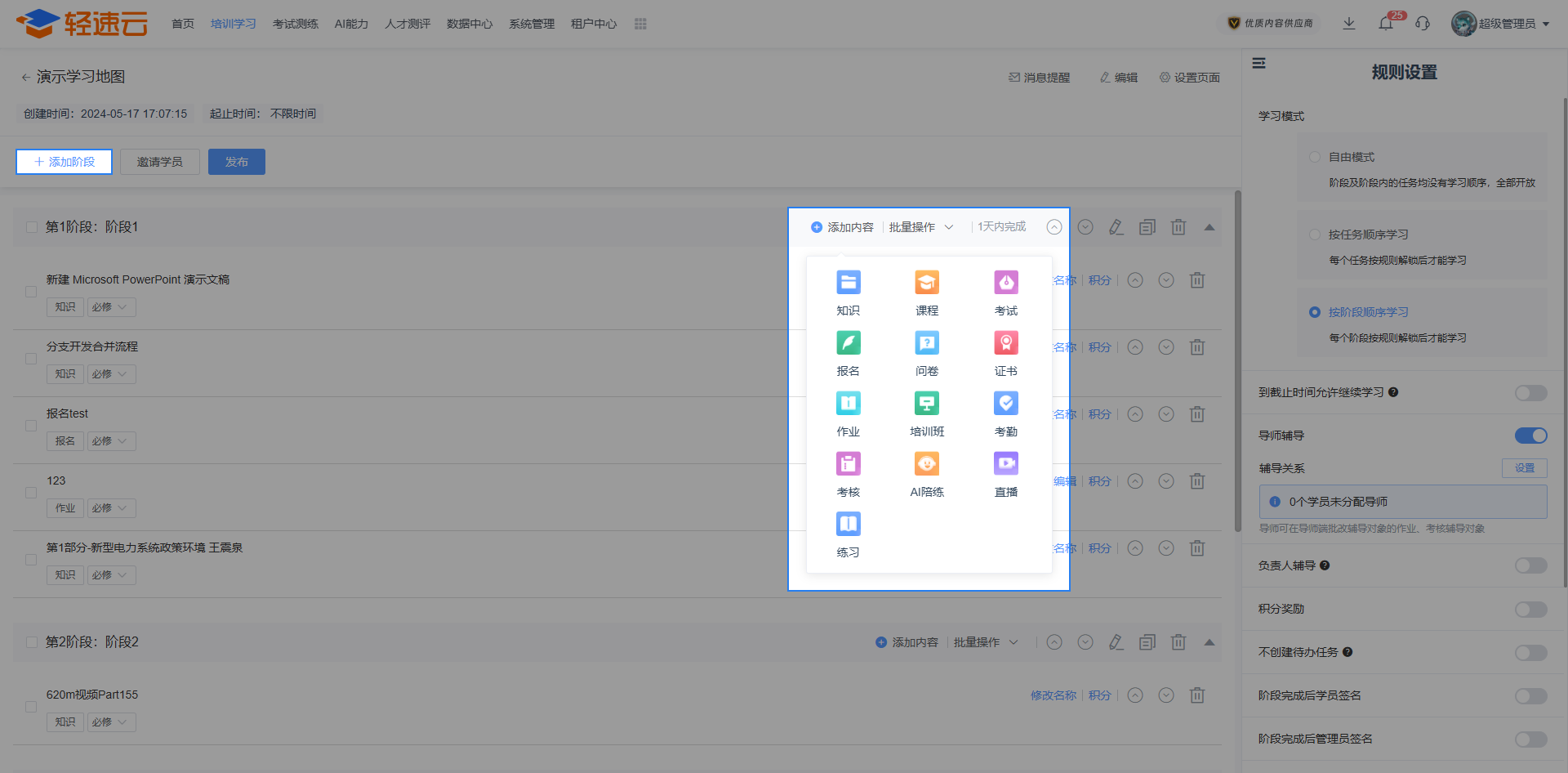The width and height of the screenshot is (1568, 773).
Task: Click the 培训班 training class icon
Action: (926, 404)
